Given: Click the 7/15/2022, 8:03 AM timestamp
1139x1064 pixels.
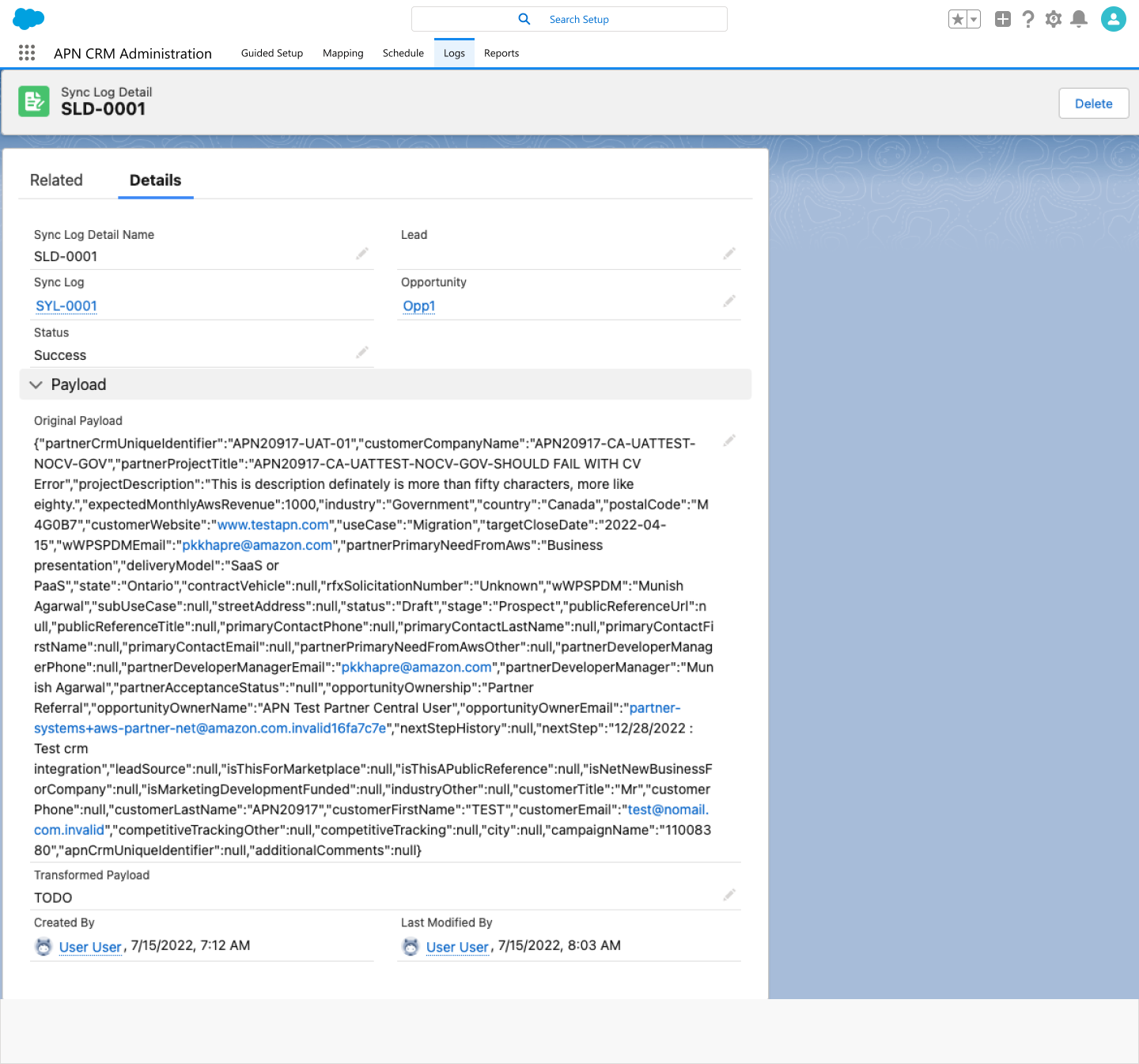Looking at the screenshot, I should (x=559, y=945).
